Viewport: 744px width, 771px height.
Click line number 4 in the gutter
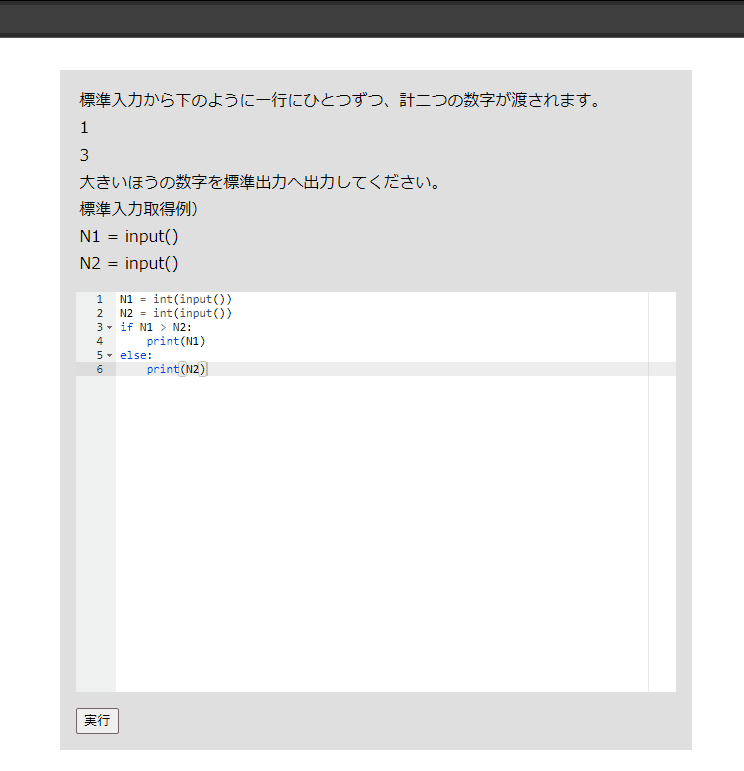(x=99, y=341)
